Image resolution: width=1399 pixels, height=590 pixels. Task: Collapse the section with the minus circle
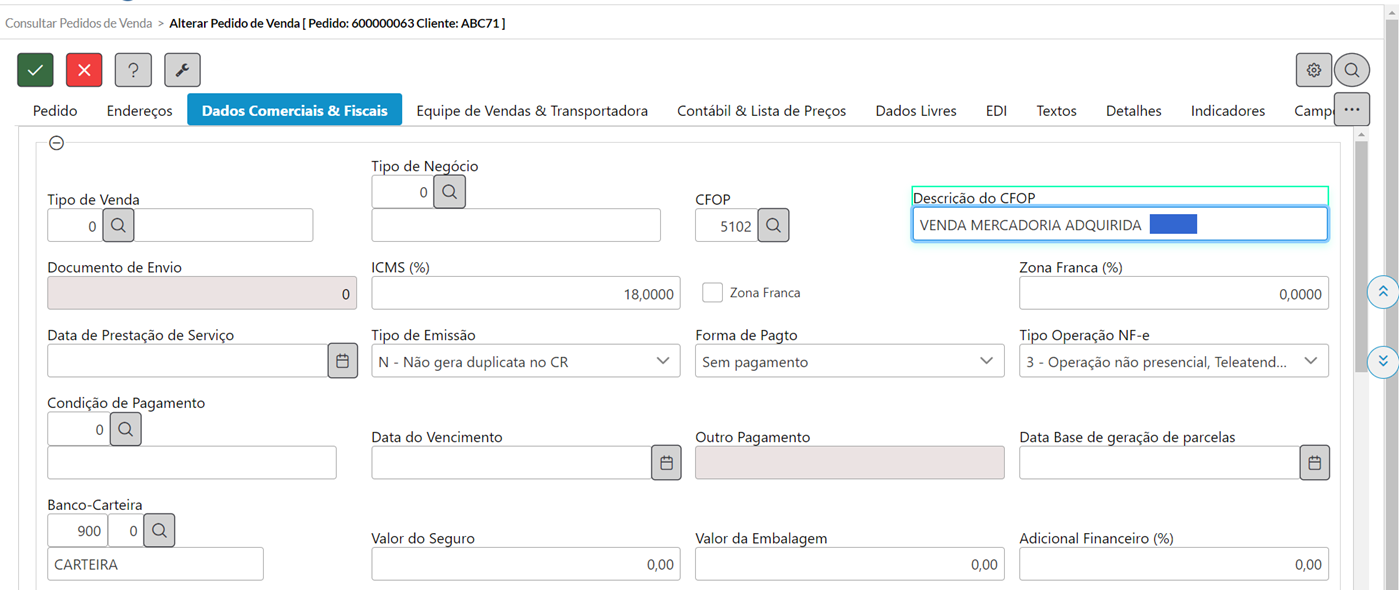pos(57,143)
